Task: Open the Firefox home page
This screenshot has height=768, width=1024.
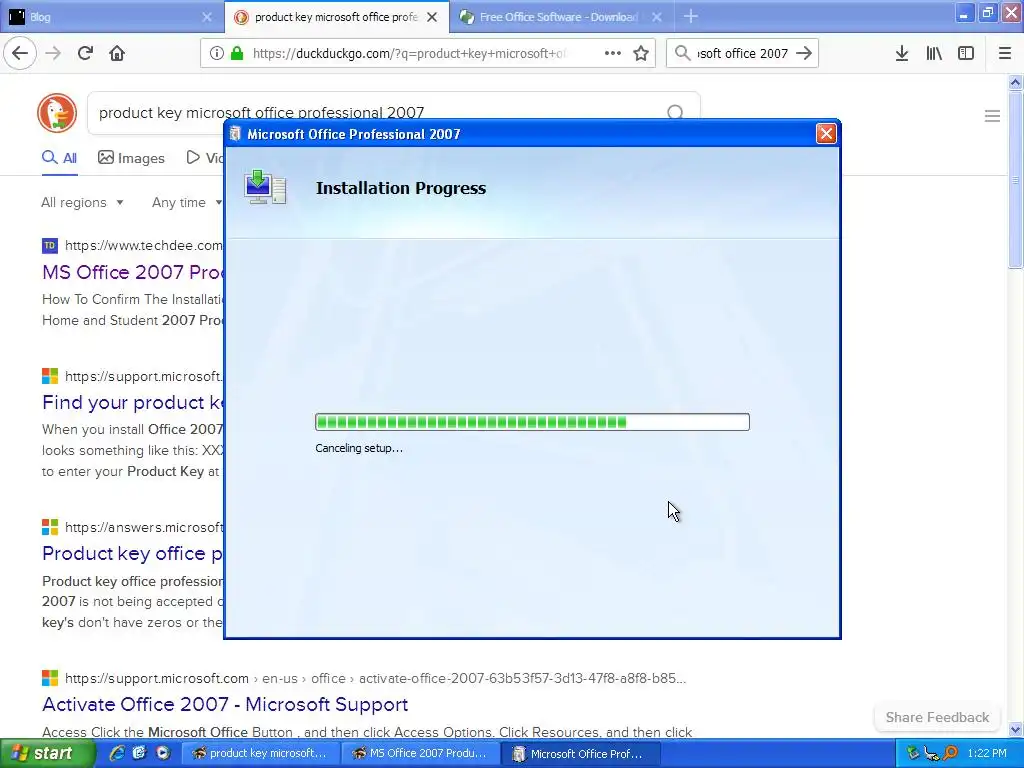Action: [117, 53]
